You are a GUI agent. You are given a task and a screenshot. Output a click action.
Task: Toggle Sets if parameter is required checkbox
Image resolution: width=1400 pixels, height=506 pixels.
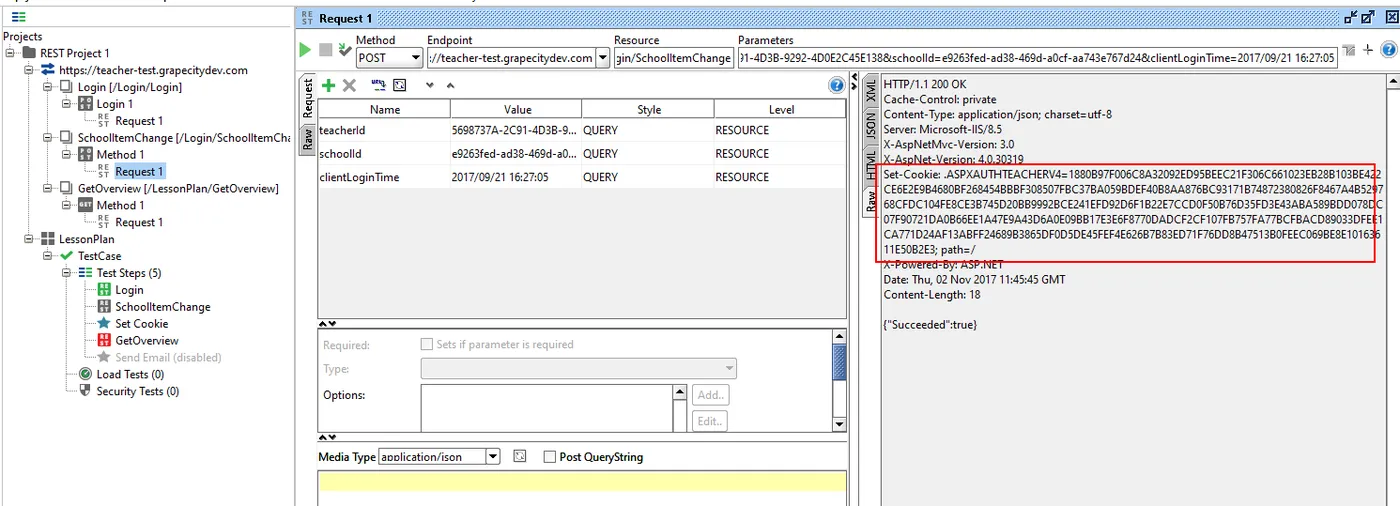pyautogui.click(x=427, y=344)
